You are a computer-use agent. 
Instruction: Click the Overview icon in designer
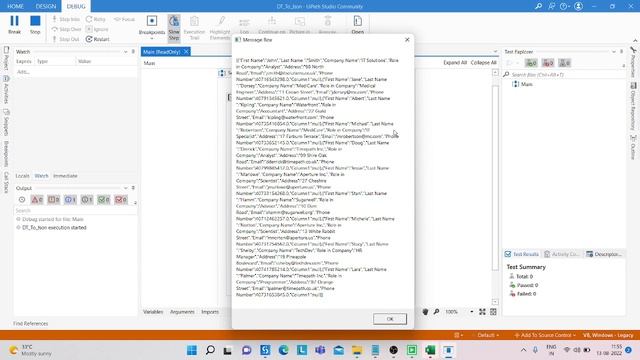point(493,312)
